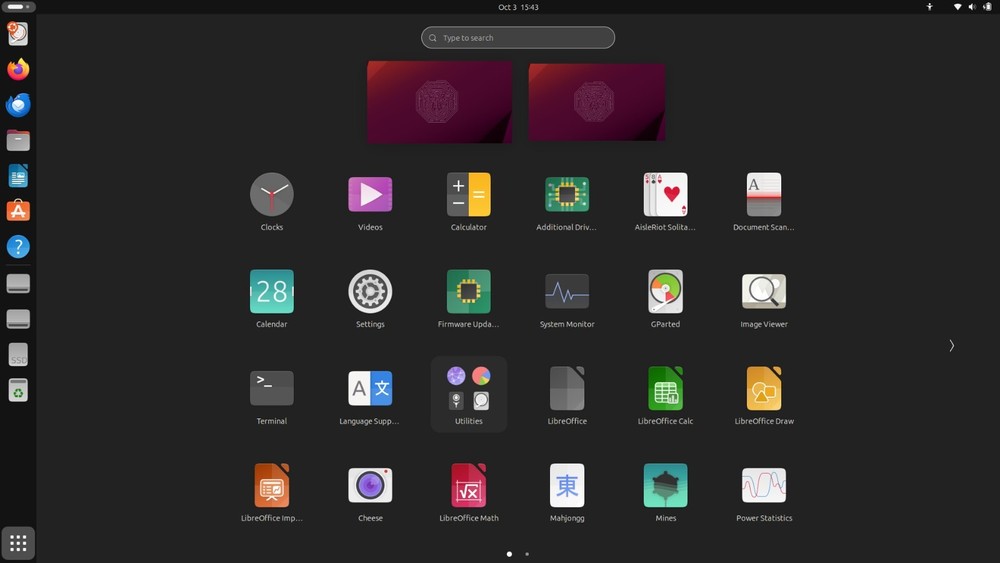Screen dimensions: 1000x563
Task: Open Files from the dock
Action: pos(18,140)
